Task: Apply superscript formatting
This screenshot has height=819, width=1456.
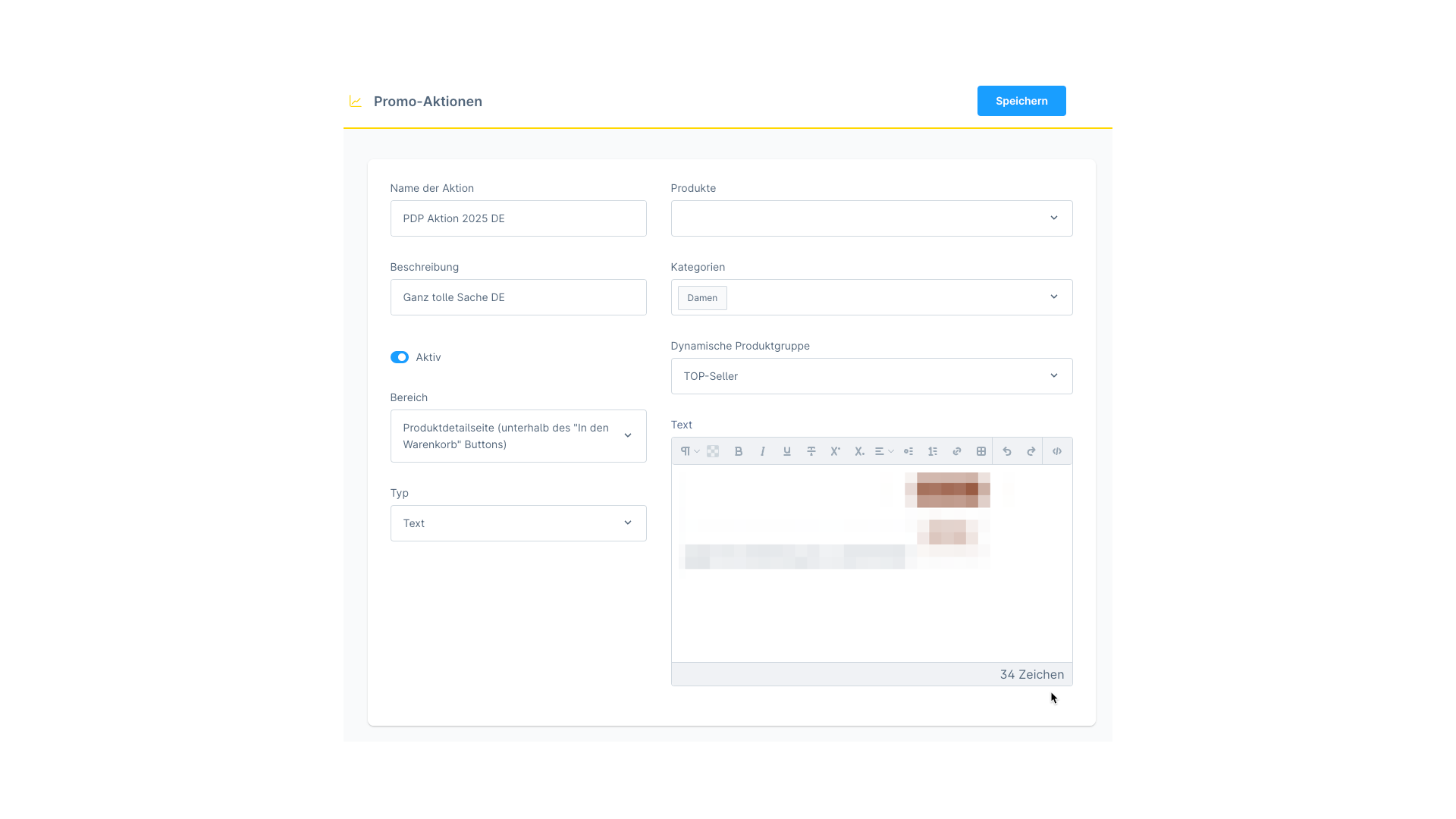Action: click(836, 451)
